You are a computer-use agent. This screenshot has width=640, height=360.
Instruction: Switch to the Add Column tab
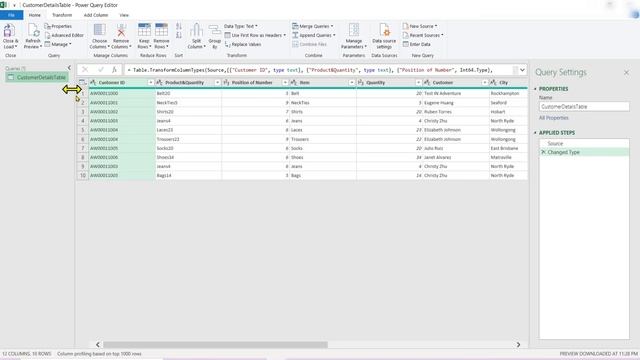pos(96,15)
